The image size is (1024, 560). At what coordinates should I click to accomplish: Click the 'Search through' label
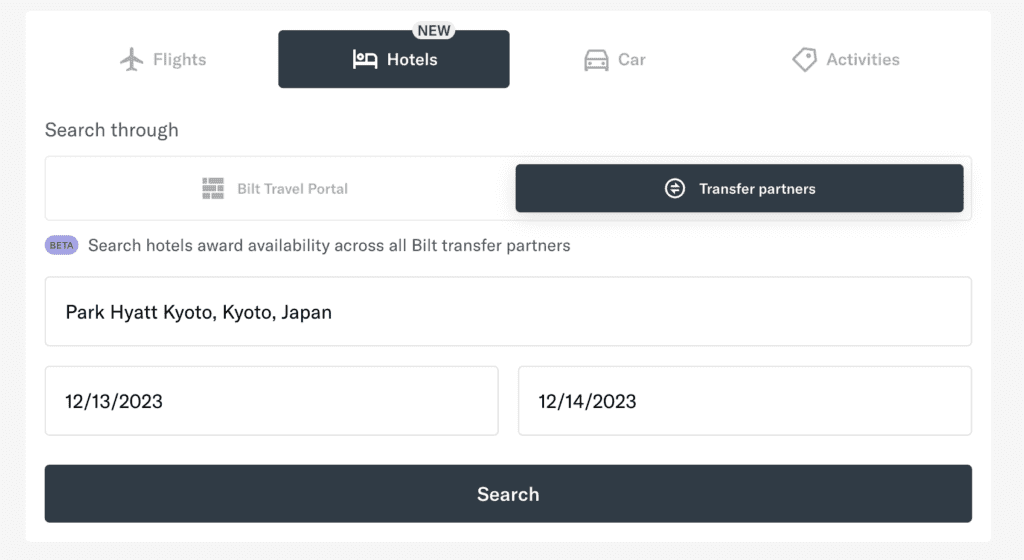pyautogui.click(x=112, y=130)
